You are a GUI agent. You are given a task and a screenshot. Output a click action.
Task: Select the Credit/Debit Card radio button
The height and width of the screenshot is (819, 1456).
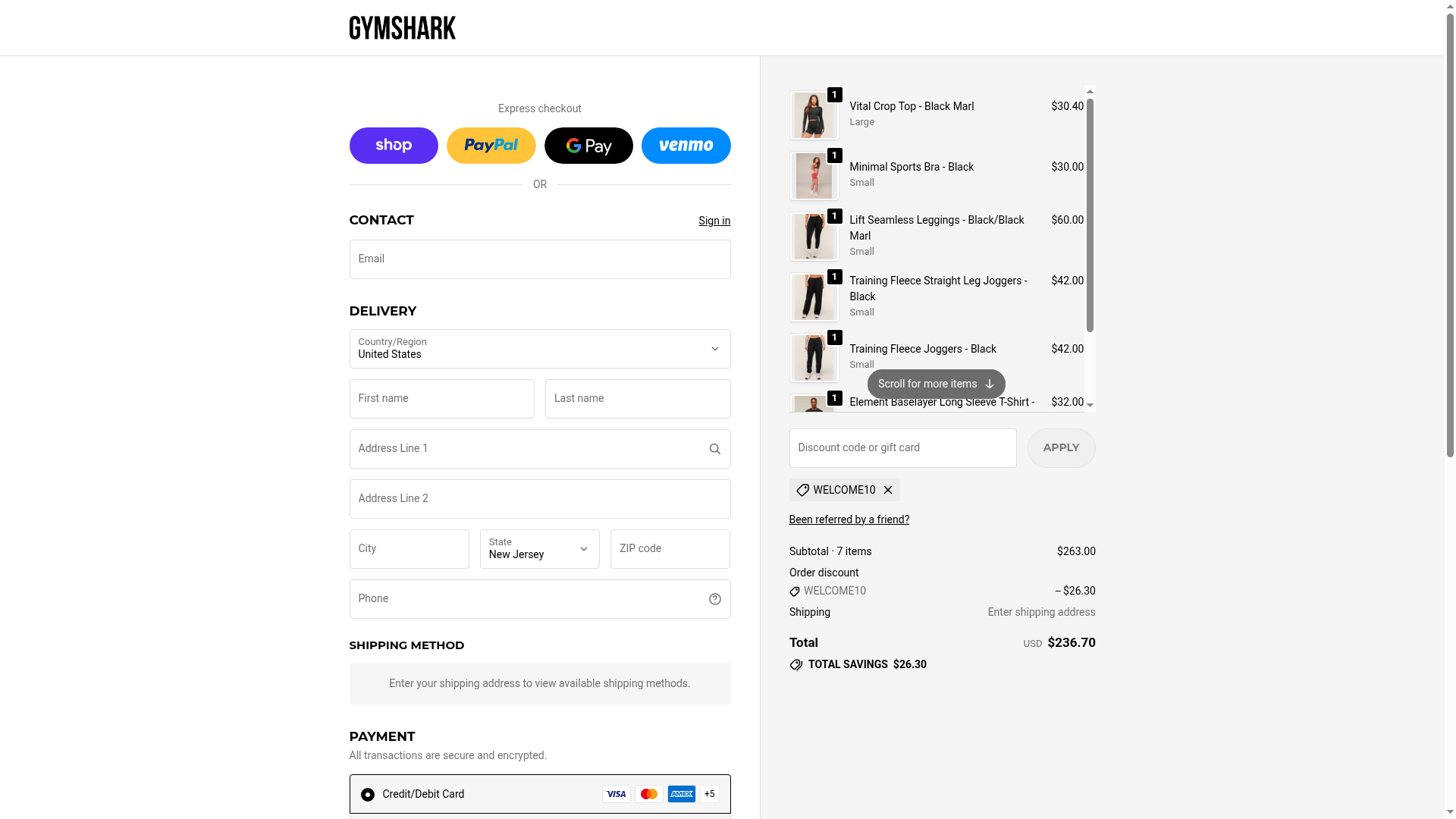368,795
